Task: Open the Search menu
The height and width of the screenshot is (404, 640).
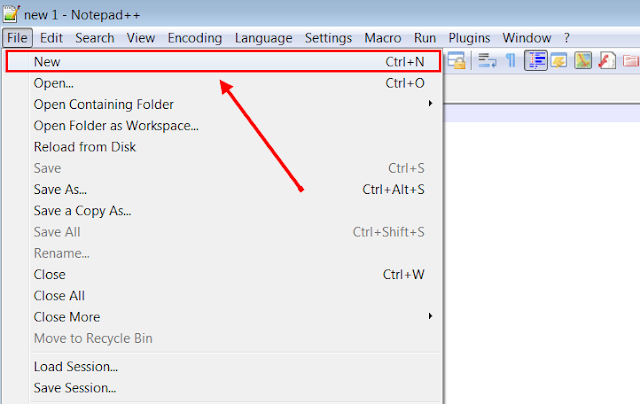Action: click(95, 38)
